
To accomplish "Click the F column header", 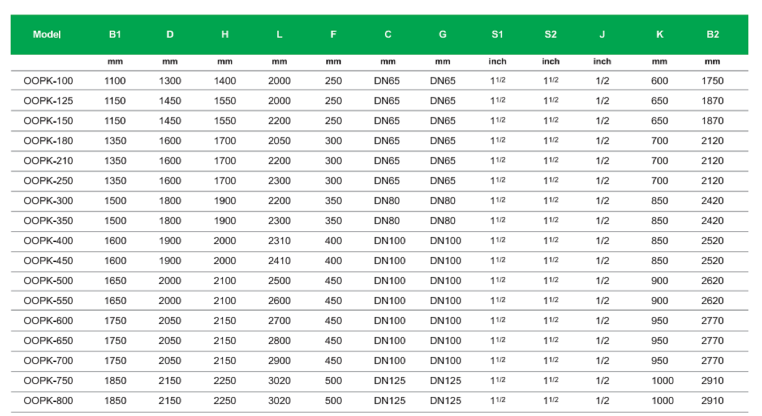I will (x=333, y=35).
